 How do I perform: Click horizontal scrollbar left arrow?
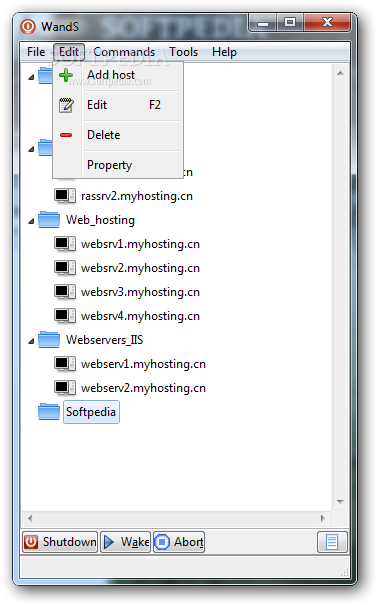tap(30, 518)
